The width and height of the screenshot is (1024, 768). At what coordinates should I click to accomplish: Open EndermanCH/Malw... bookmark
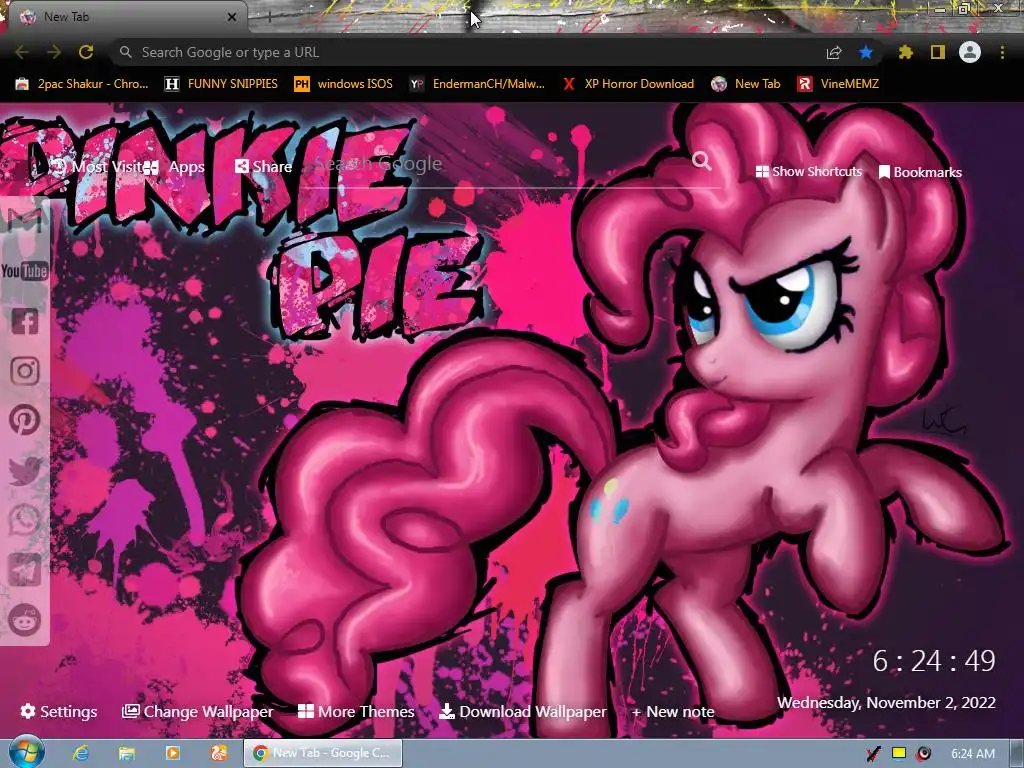(477, 84)
